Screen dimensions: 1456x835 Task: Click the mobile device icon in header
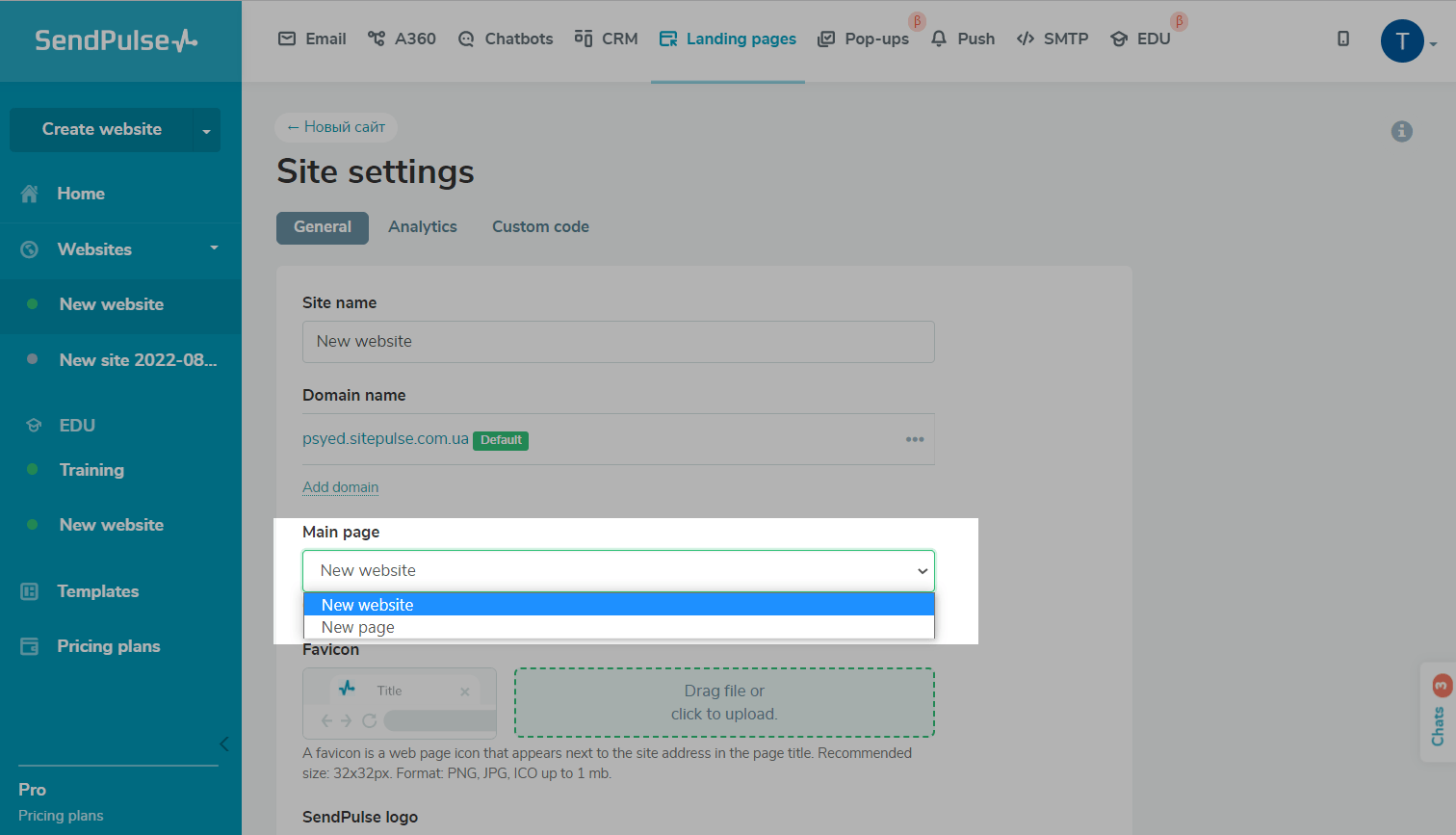click(1343, 39)
